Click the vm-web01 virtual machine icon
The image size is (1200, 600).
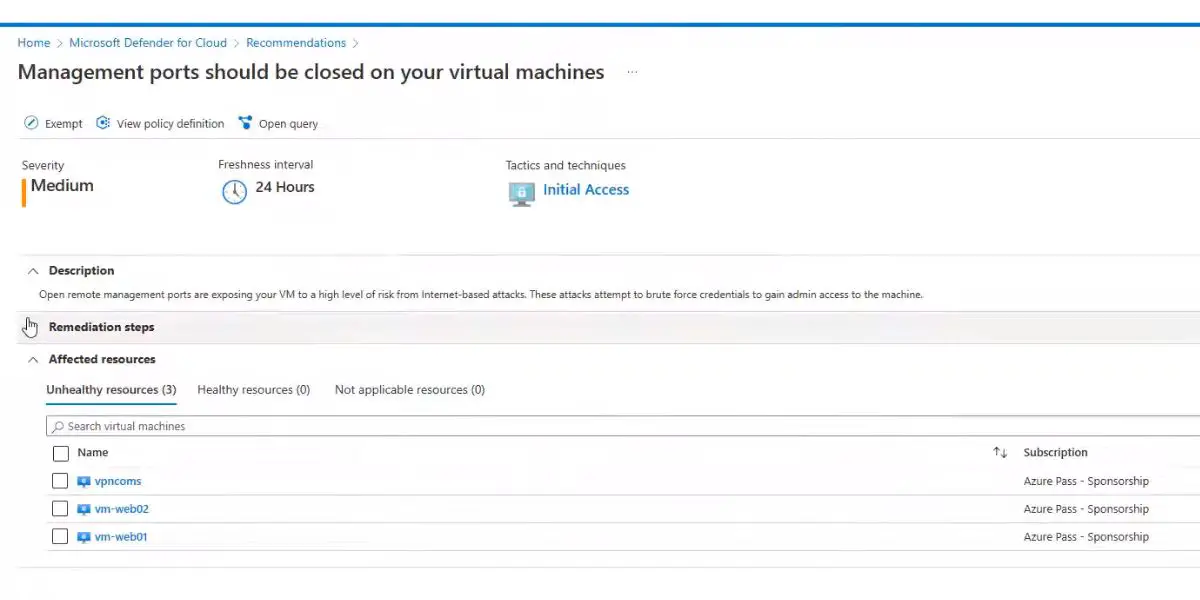(84, 537)
